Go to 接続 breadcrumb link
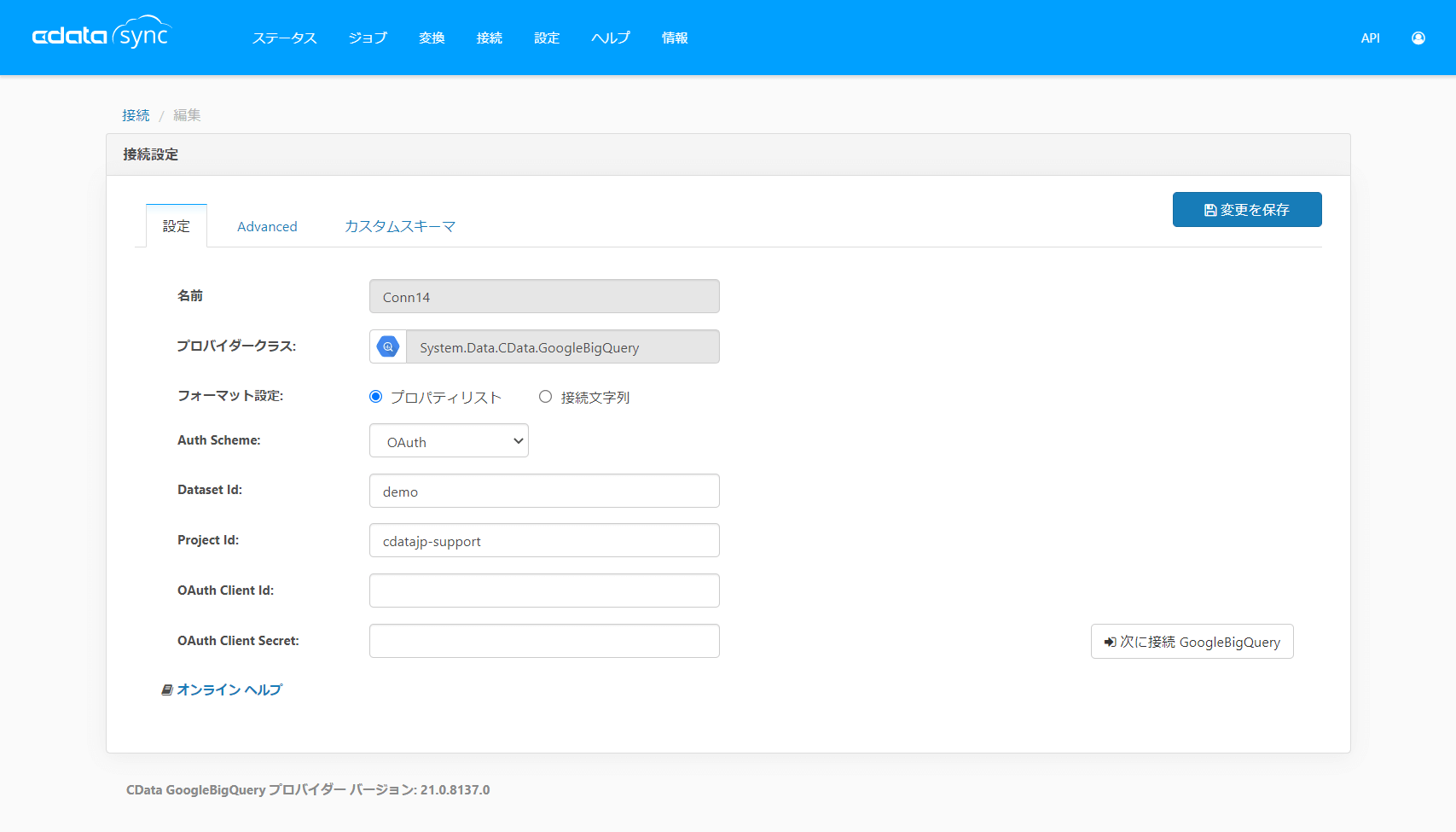 136,115
